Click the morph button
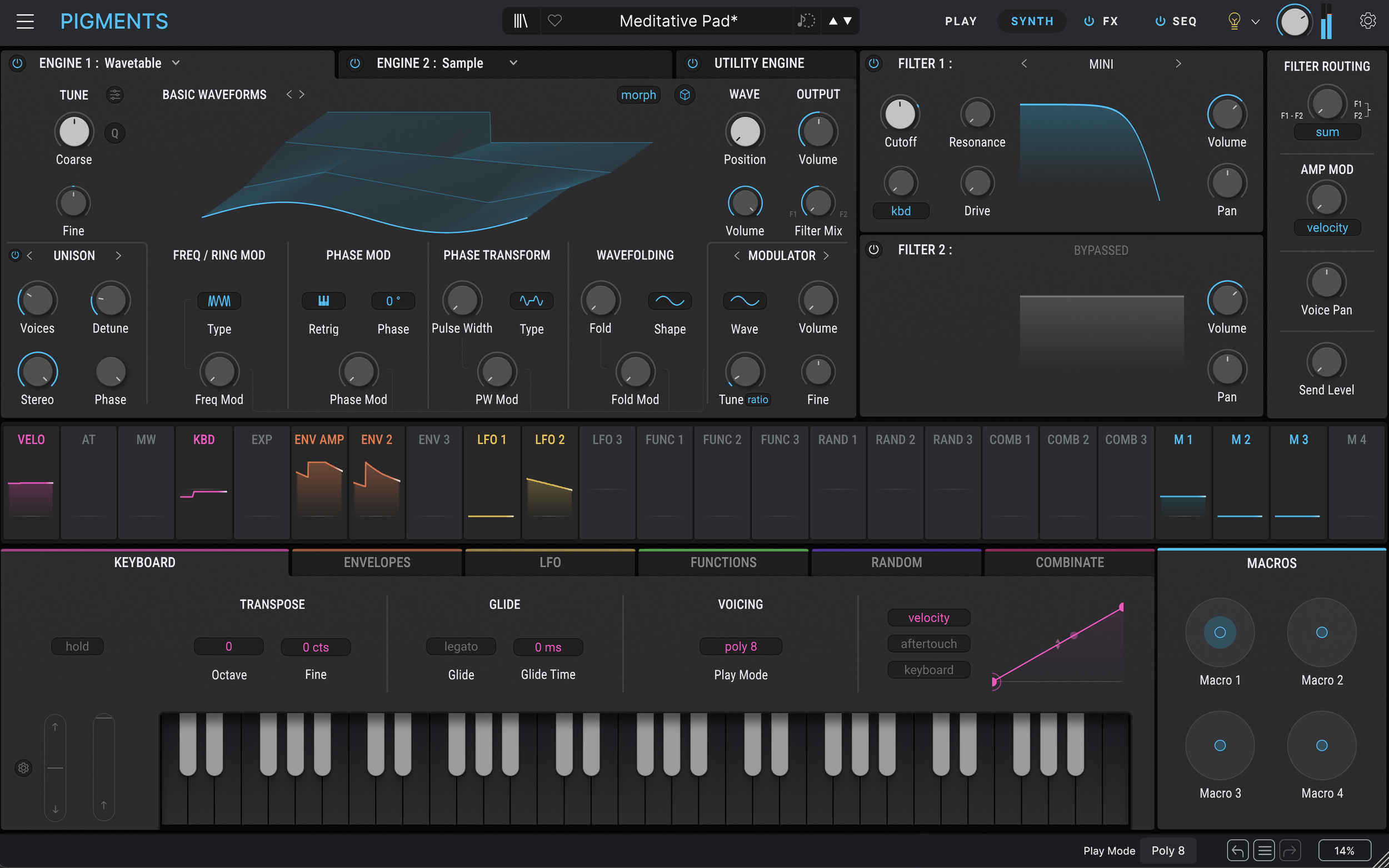 638,95
